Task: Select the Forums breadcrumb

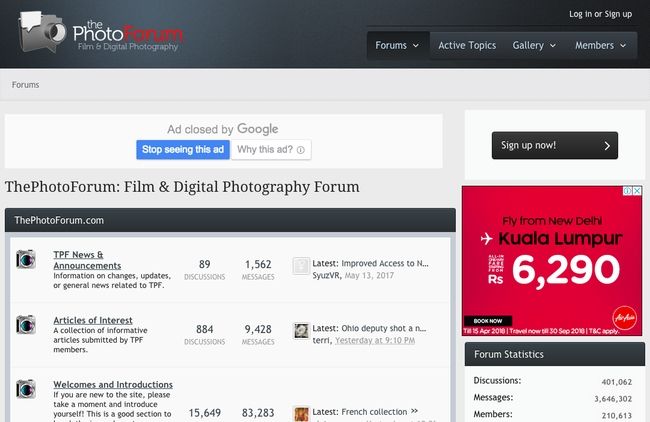Action: (26, 85)
